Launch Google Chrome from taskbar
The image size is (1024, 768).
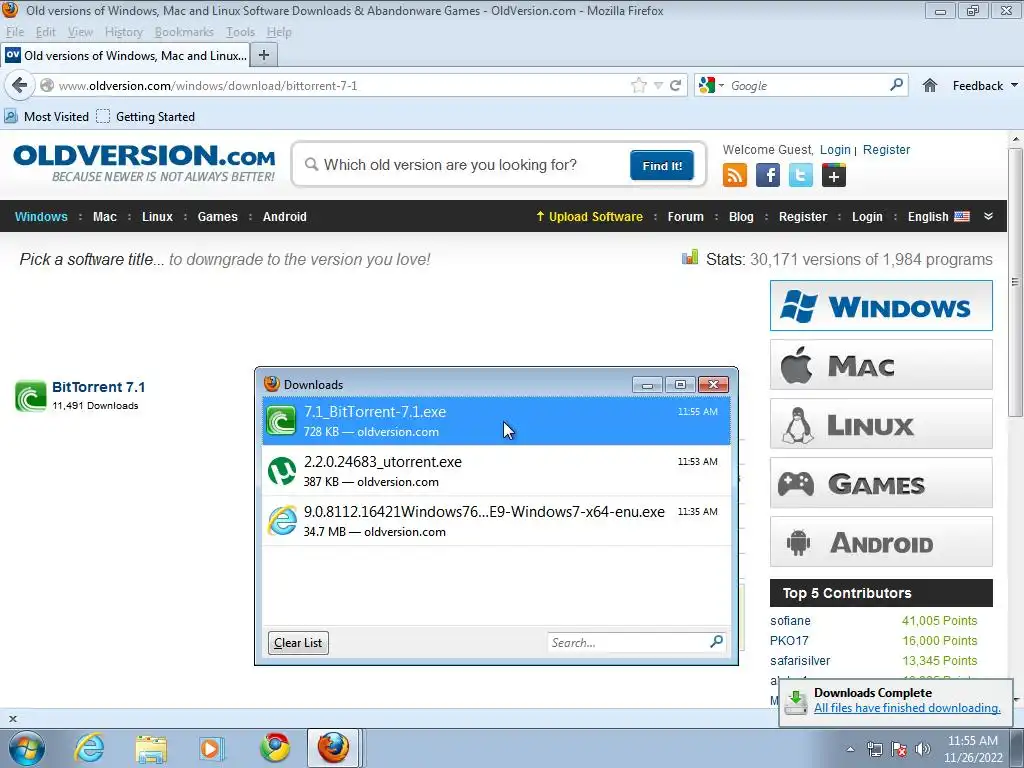point(275,748)
